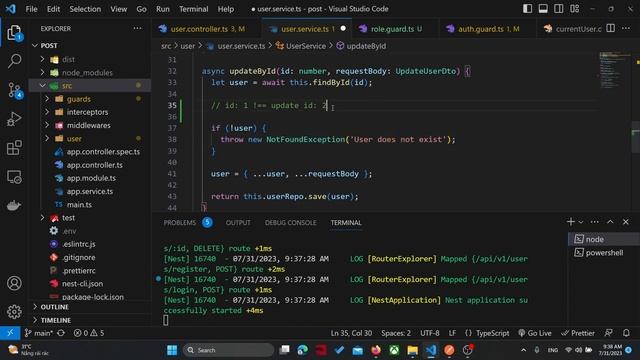
Task: Split the editor right icon
Action: (x=611, y=29)
